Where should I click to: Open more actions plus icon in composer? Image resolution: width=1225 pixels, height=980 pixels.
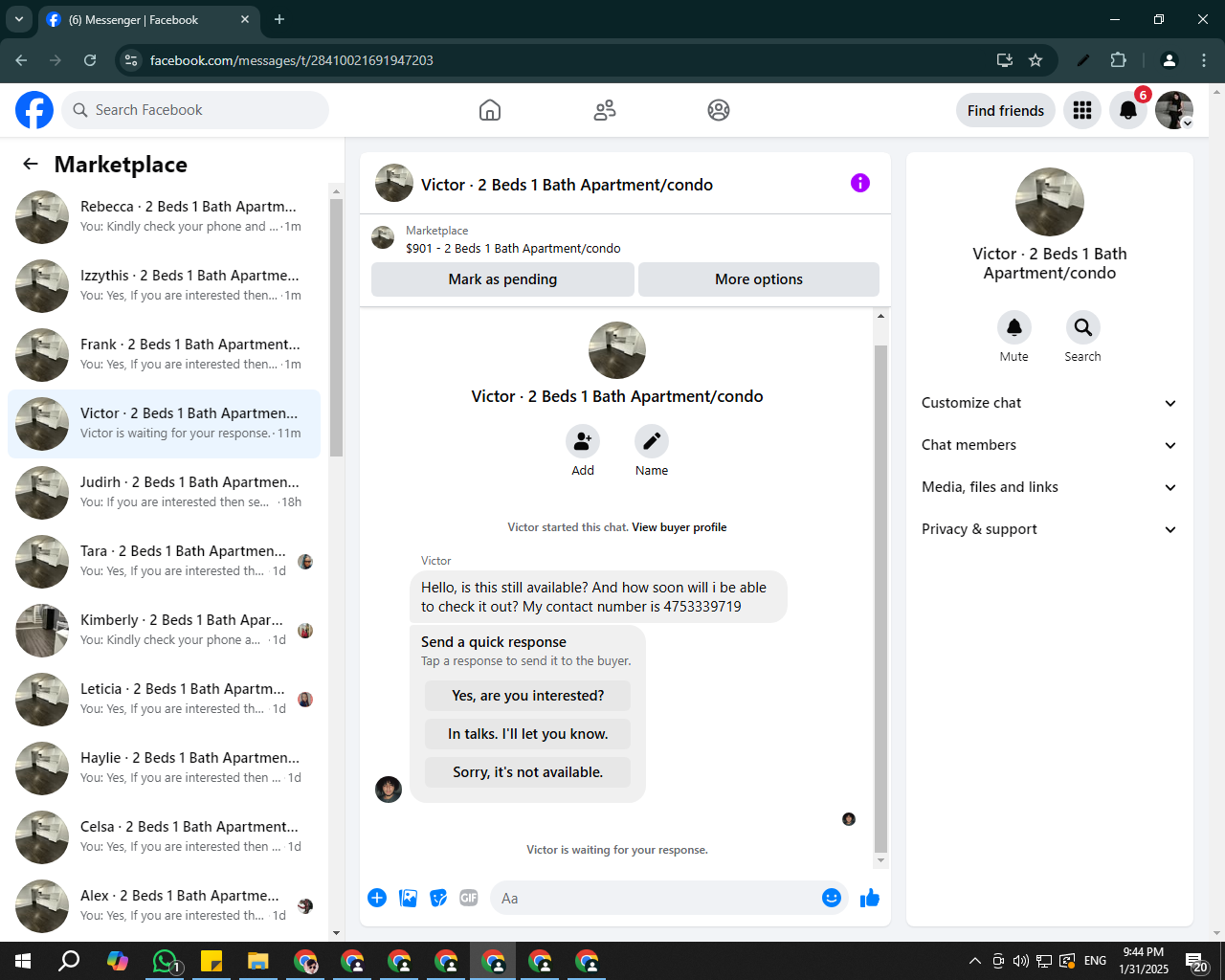(377, 898)
